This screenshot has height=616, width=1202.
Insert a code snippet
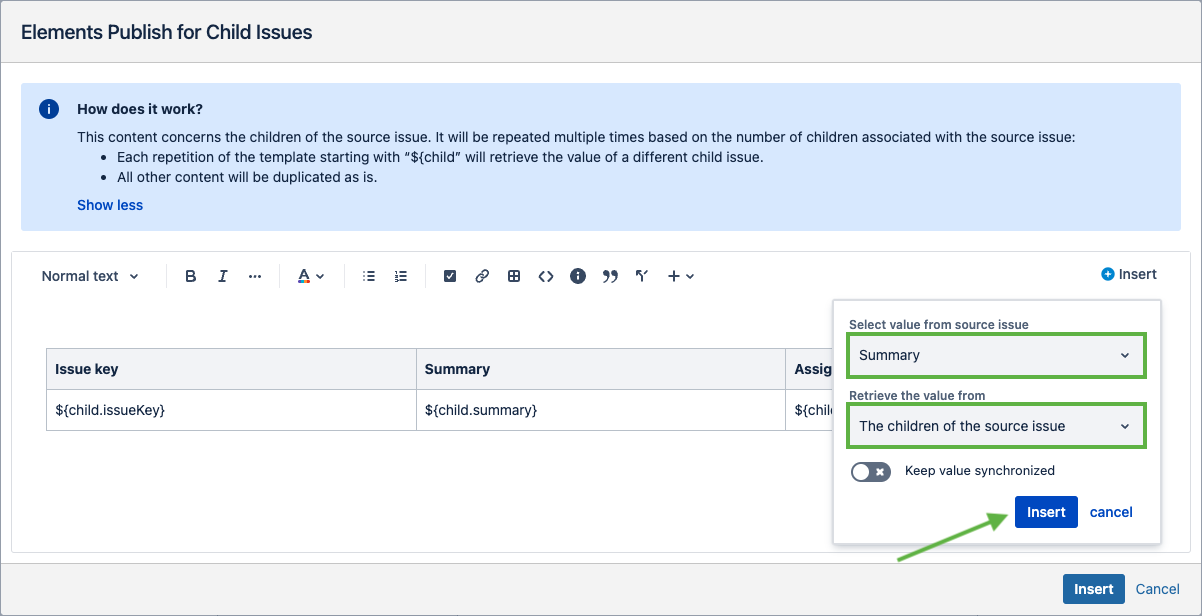tap(546, 276)
